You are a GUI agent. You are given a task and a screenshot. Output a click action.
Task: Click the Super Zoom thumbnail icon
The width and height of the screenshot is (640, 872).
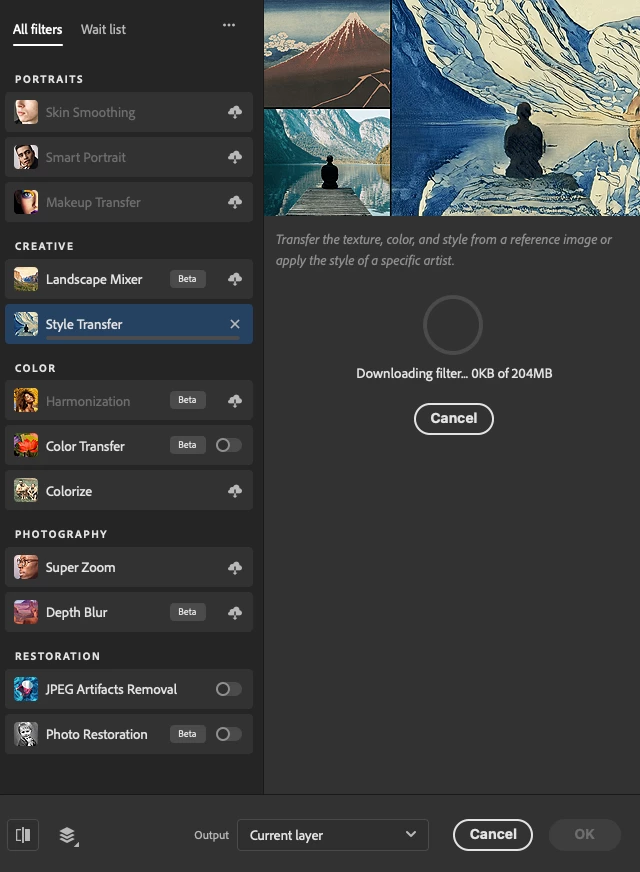[26, 567]
